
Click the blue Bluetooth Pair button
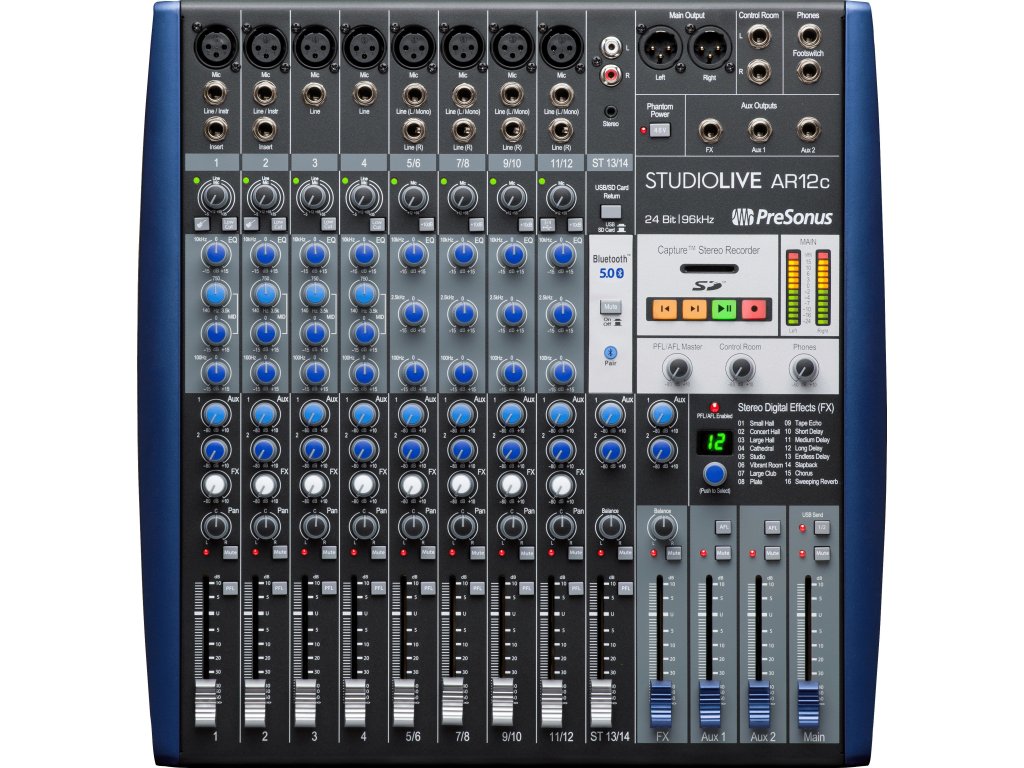[610, 353]
